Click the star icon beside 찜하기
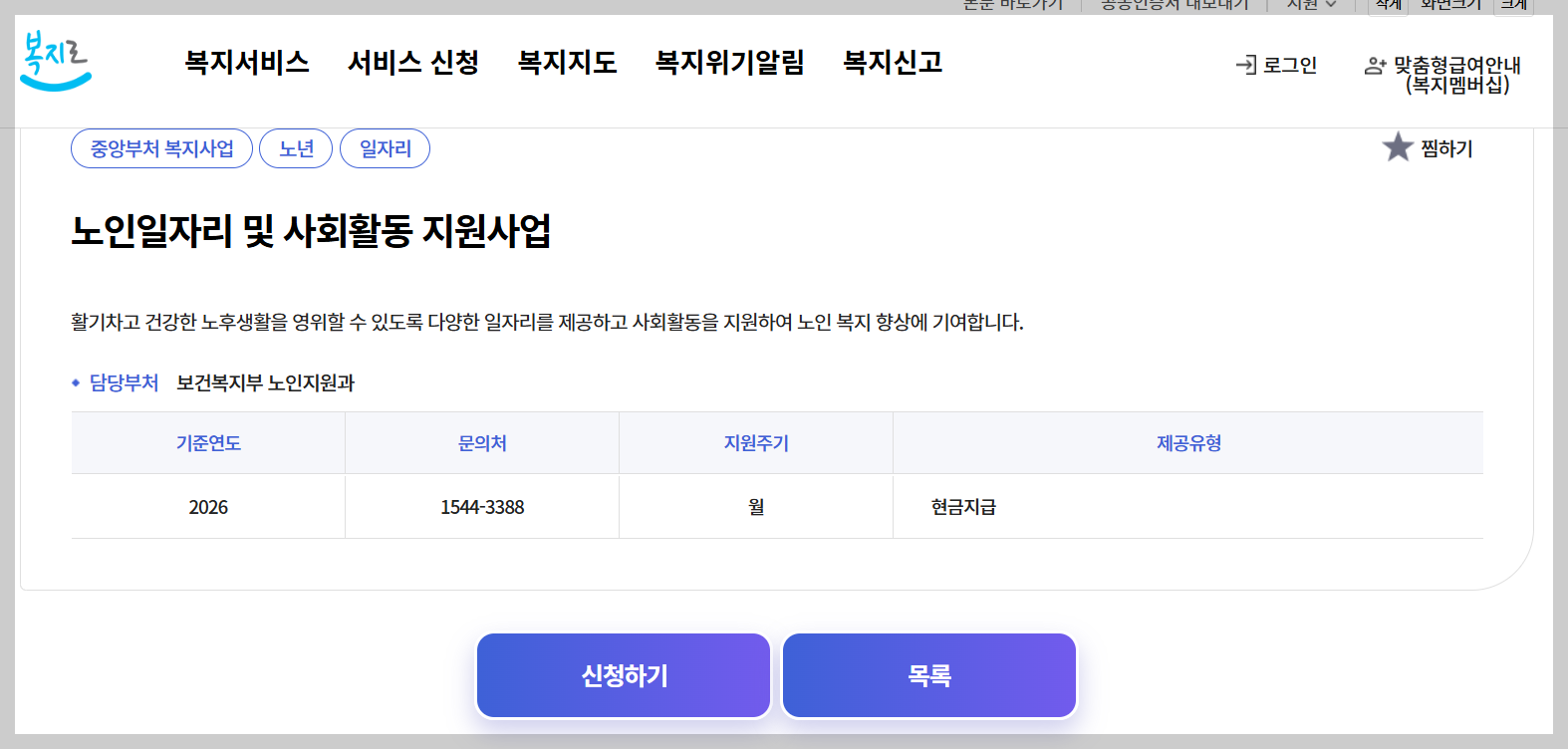Viewport: 1568px width, 749px height. click(x=1398, y=147)
